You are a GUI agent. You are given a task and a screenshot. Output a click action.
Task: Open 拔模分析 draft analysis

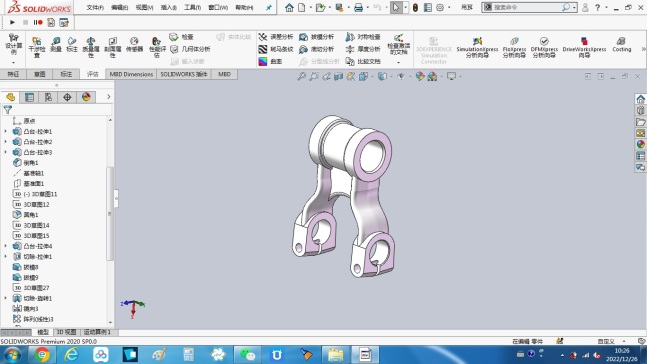pos(316,37)
